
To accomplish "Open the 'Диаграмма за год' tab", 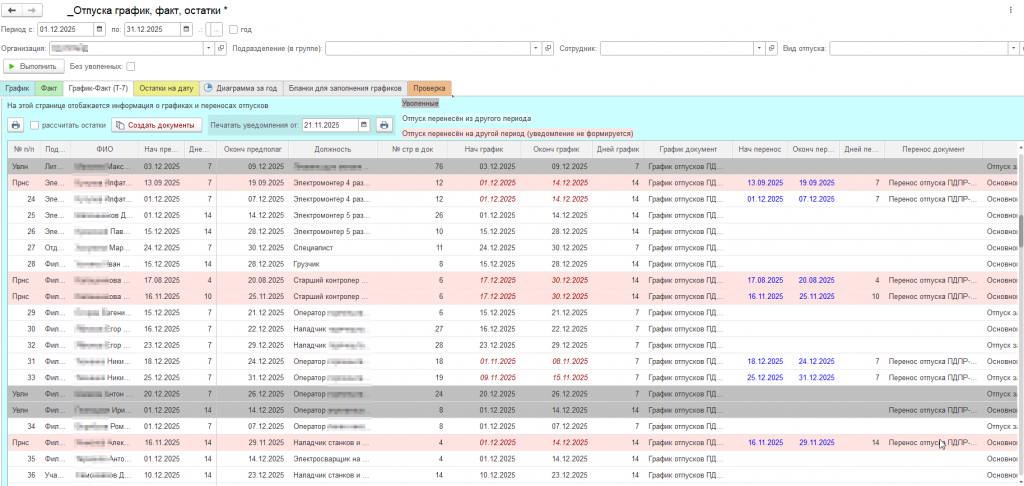I will click(x=241, y=88).
